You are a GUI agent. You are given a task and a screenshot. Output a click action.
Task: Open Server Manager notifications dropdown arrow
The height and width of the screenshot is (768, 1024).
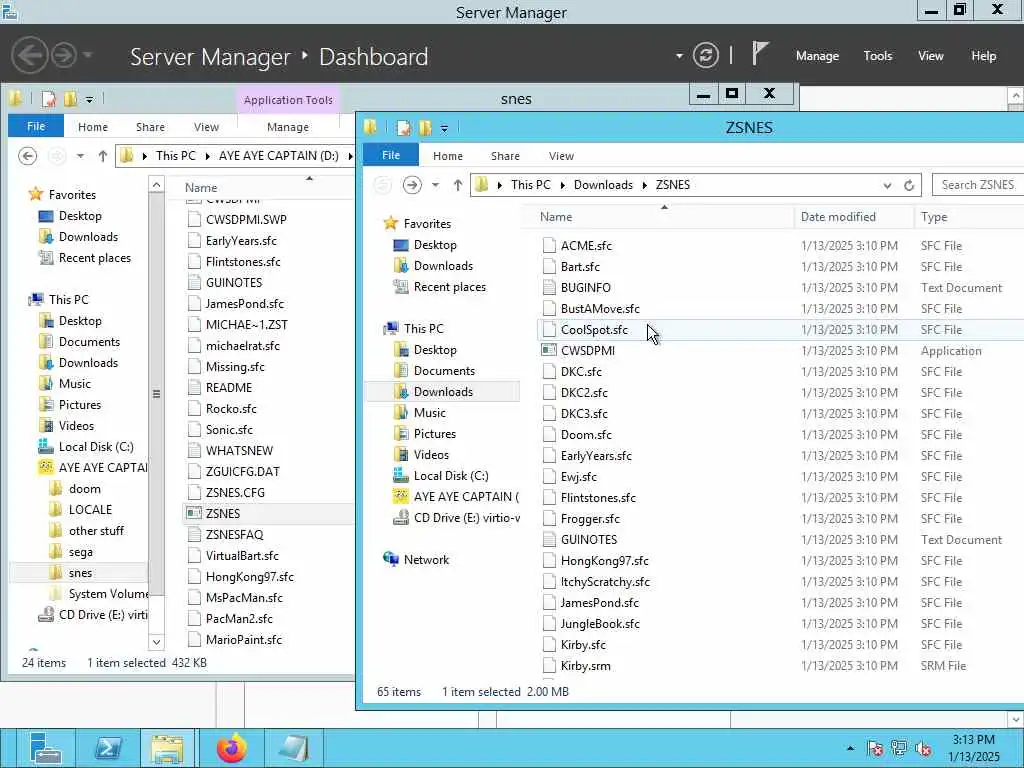click(679, 56)
